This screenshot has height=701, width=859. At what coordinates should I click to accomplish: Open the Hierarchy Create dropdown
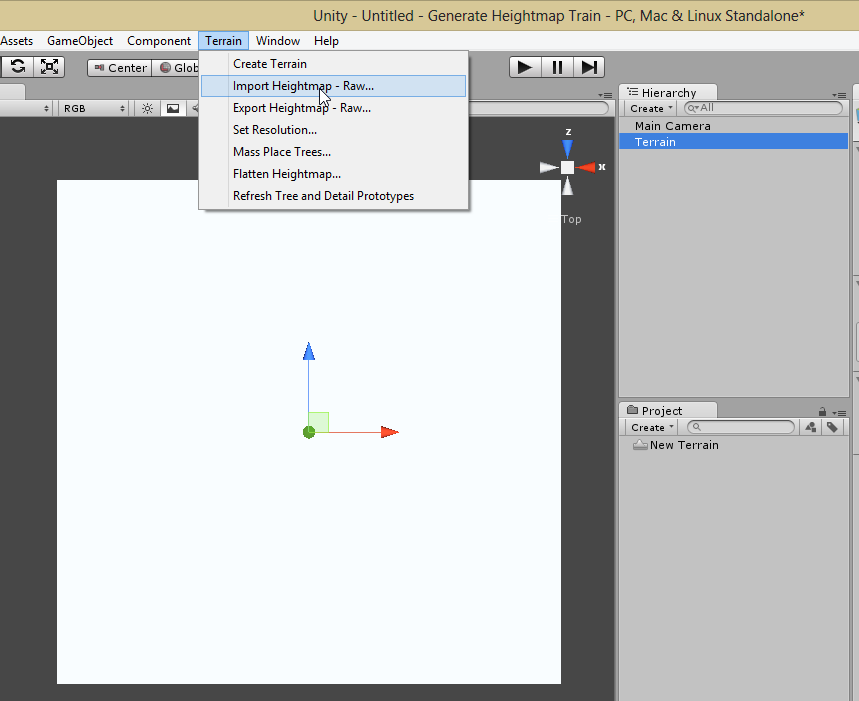[x=651, y=108]
